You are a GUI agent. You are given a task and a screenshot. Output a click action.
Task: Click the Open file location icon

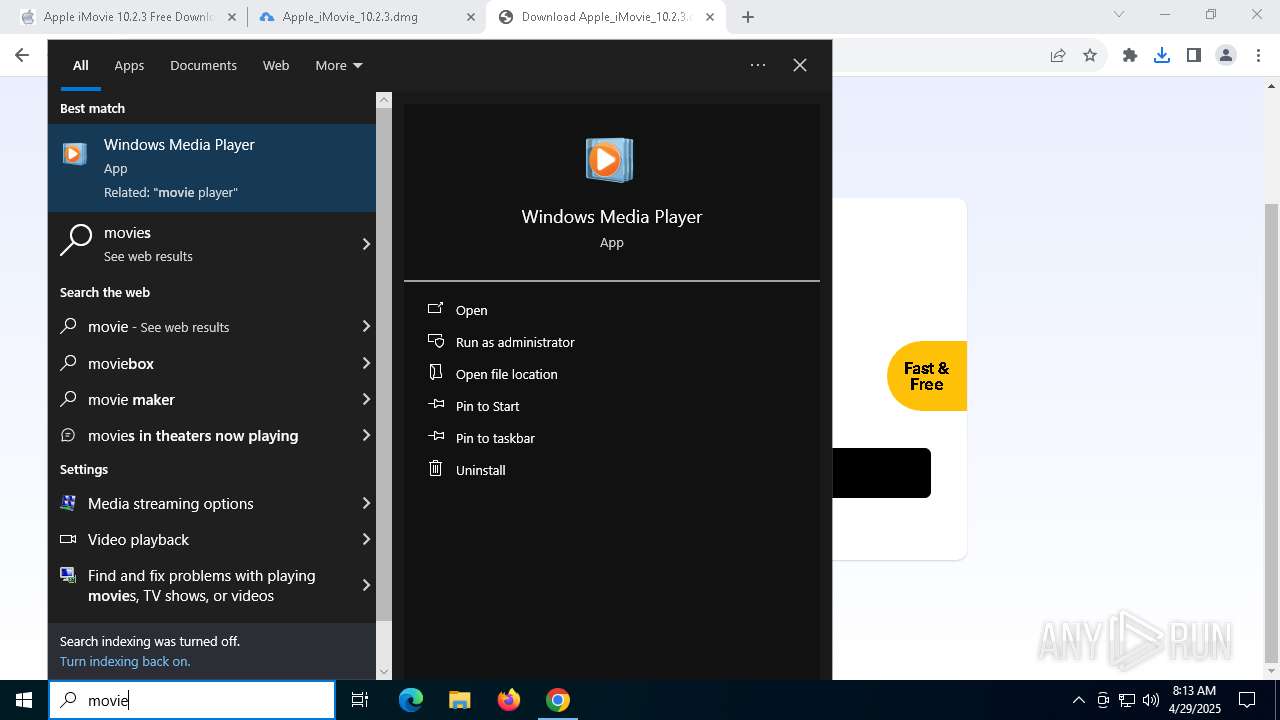pos(435,373)
